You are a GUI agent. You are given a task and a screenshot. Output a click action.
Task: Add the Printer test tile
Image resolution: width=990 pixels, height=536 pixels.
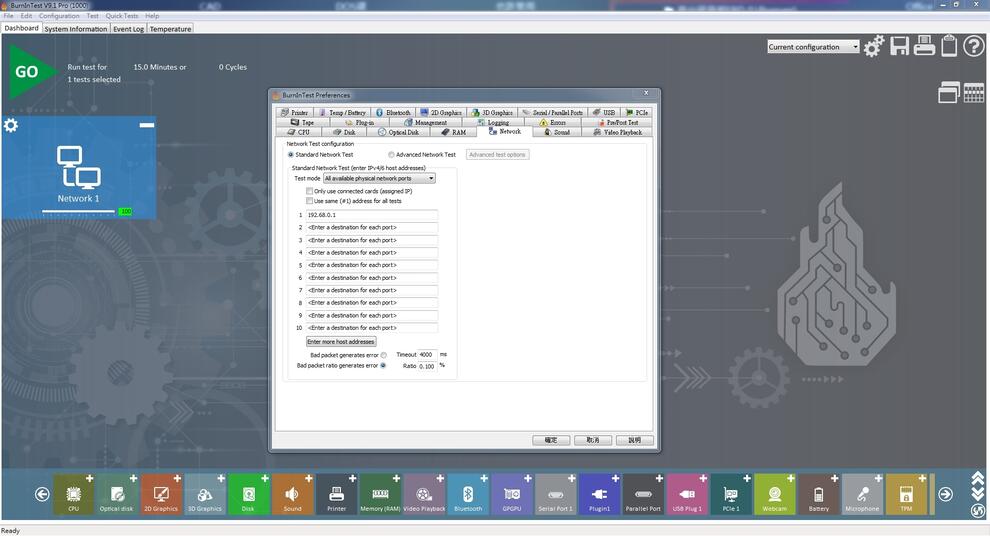click(352, 479)
